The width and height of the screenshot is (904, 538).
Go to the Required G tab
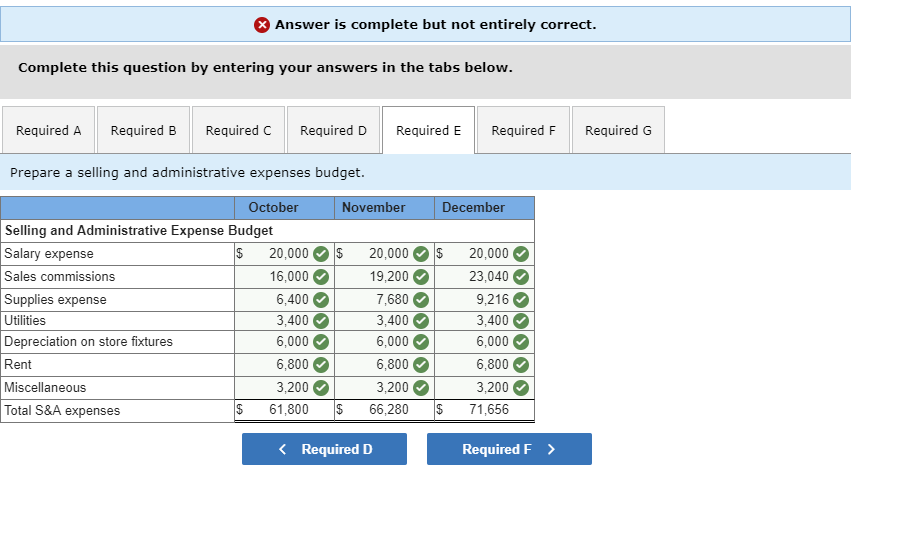(x=618, y=130)
